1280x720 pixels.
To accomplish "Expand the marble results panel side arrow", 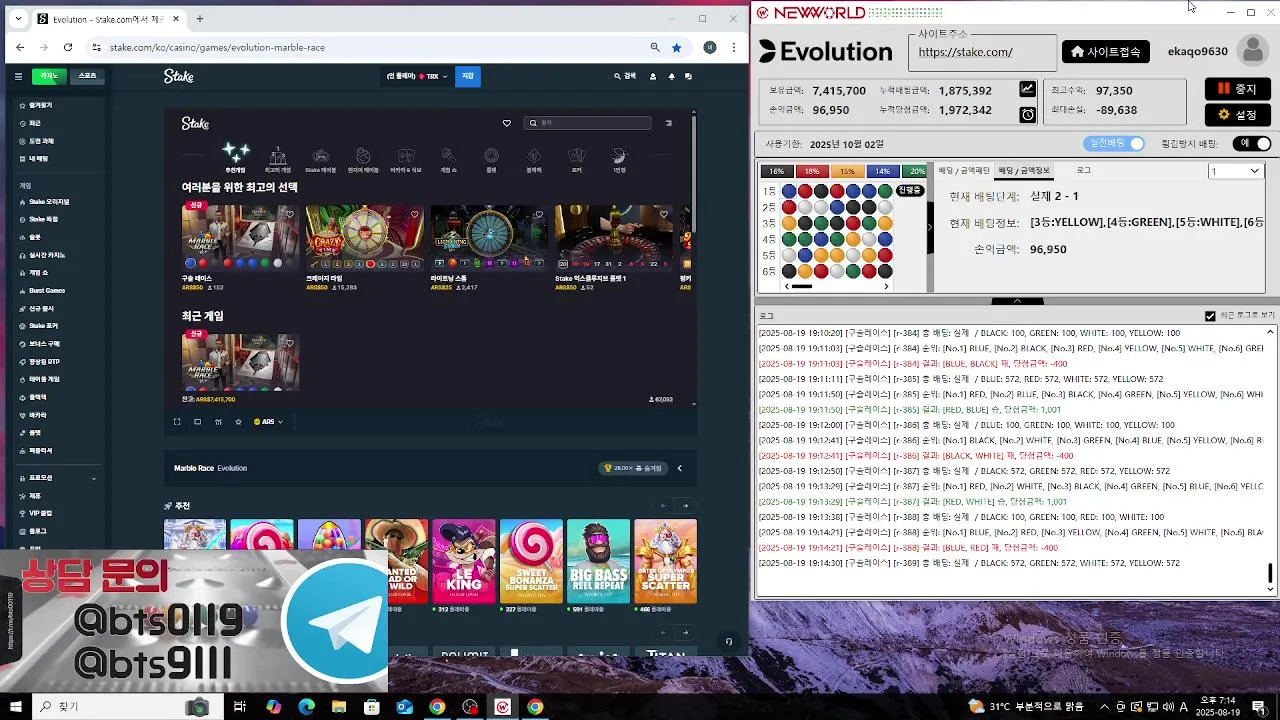I will click(x=929, y=227).
